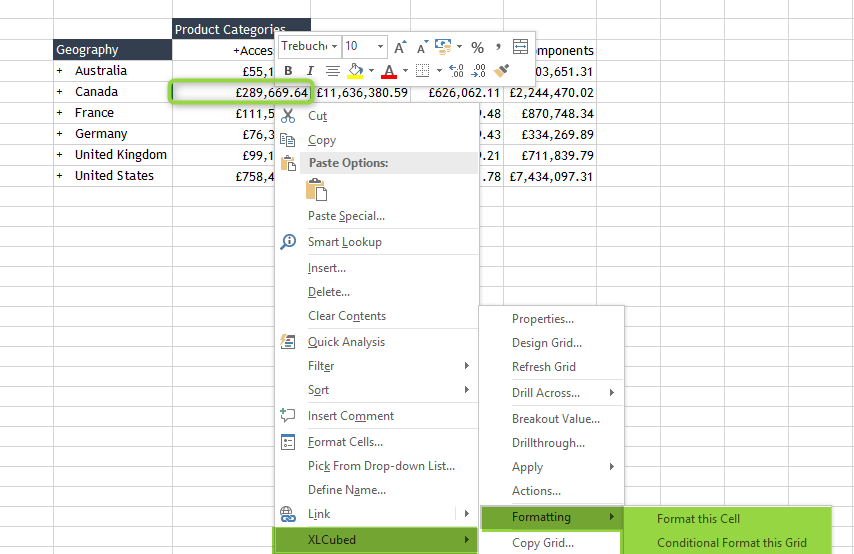This screenshot has height=554, width=854.
Task: Click the Format Painter brush icon
Action: pyautogui.click(x=502, y=71)
